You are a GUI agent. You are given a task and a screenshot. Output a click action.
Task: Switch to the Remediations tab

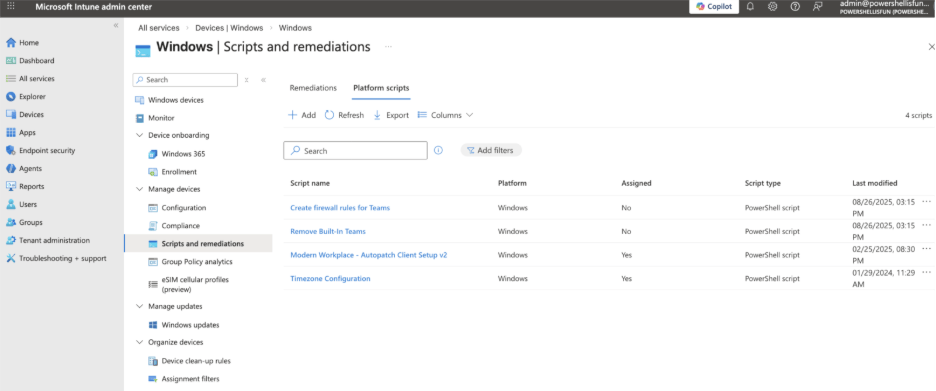(313, 88)
